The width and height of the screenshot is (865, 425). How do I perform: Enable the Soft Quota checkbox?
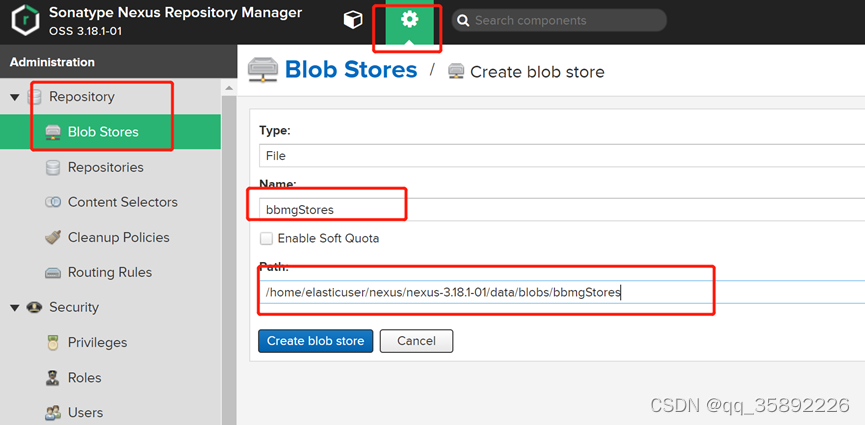pyautogui.click(x=266, y=239)
